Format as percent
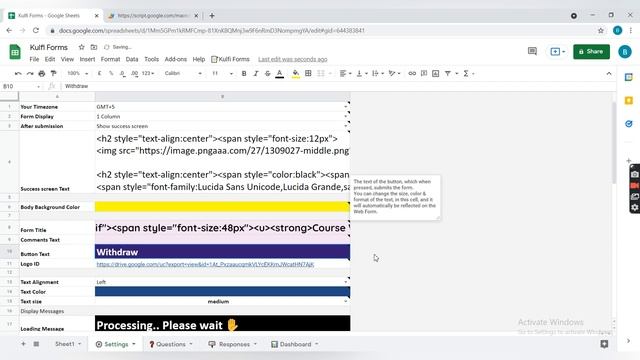The width and height of the screenshot is (640, 360). pos(111,73)
